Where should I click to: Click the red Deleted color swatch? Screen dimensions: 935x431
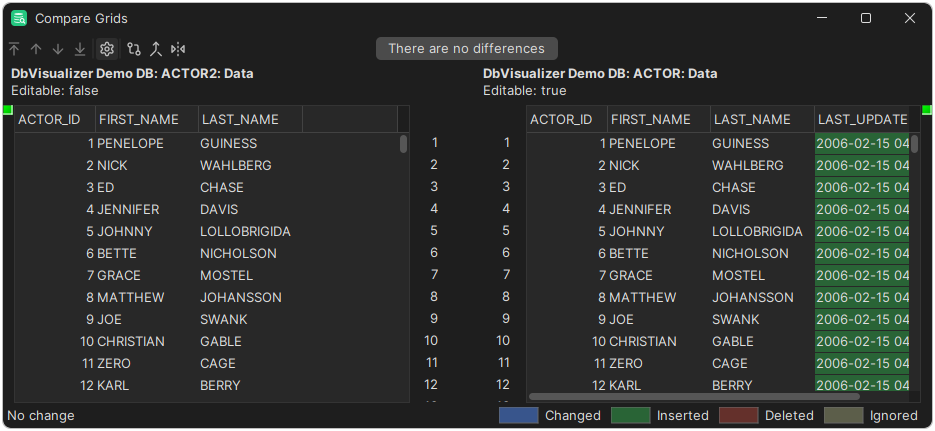coord(739,416)
